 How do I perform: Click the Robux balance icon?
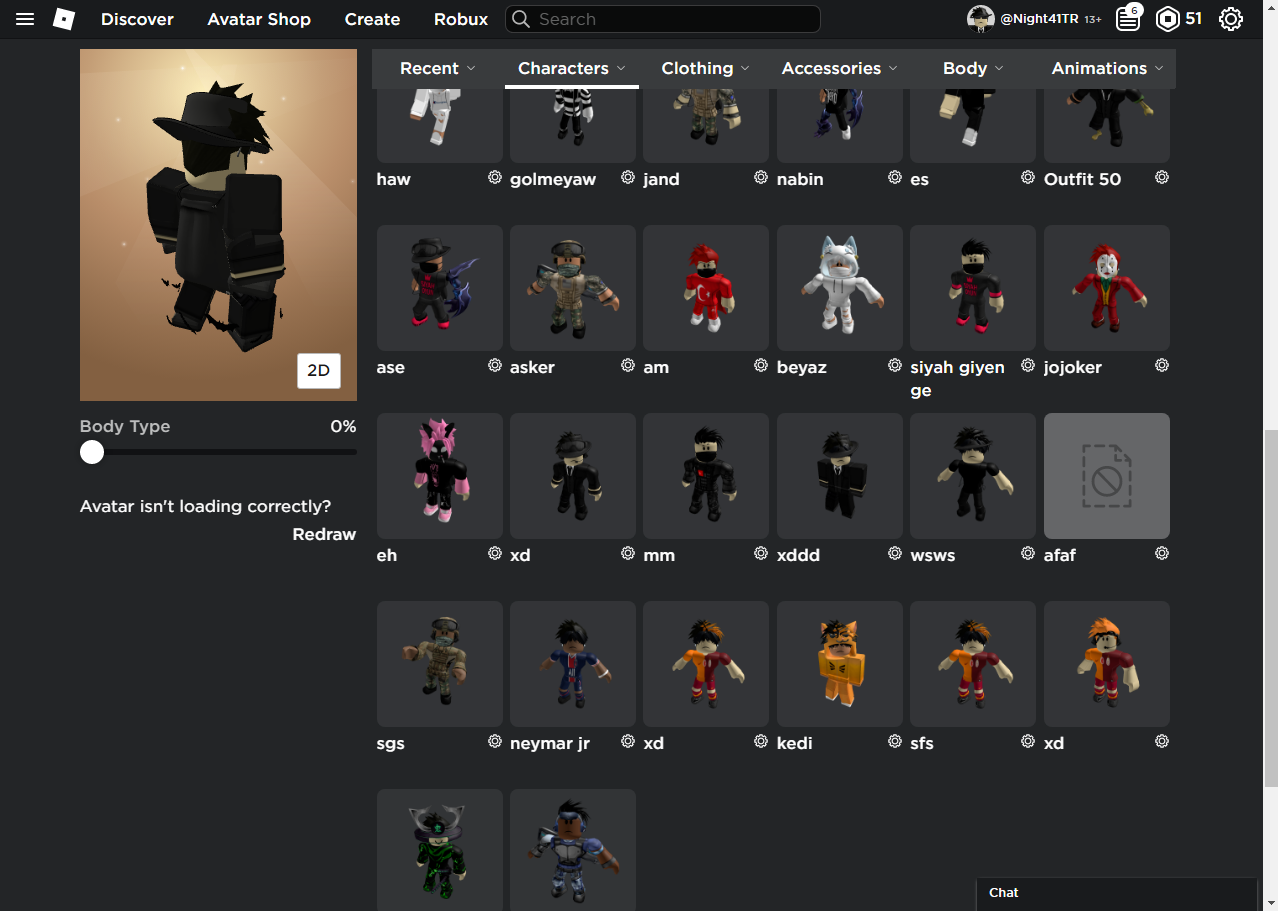[1167, 19]
